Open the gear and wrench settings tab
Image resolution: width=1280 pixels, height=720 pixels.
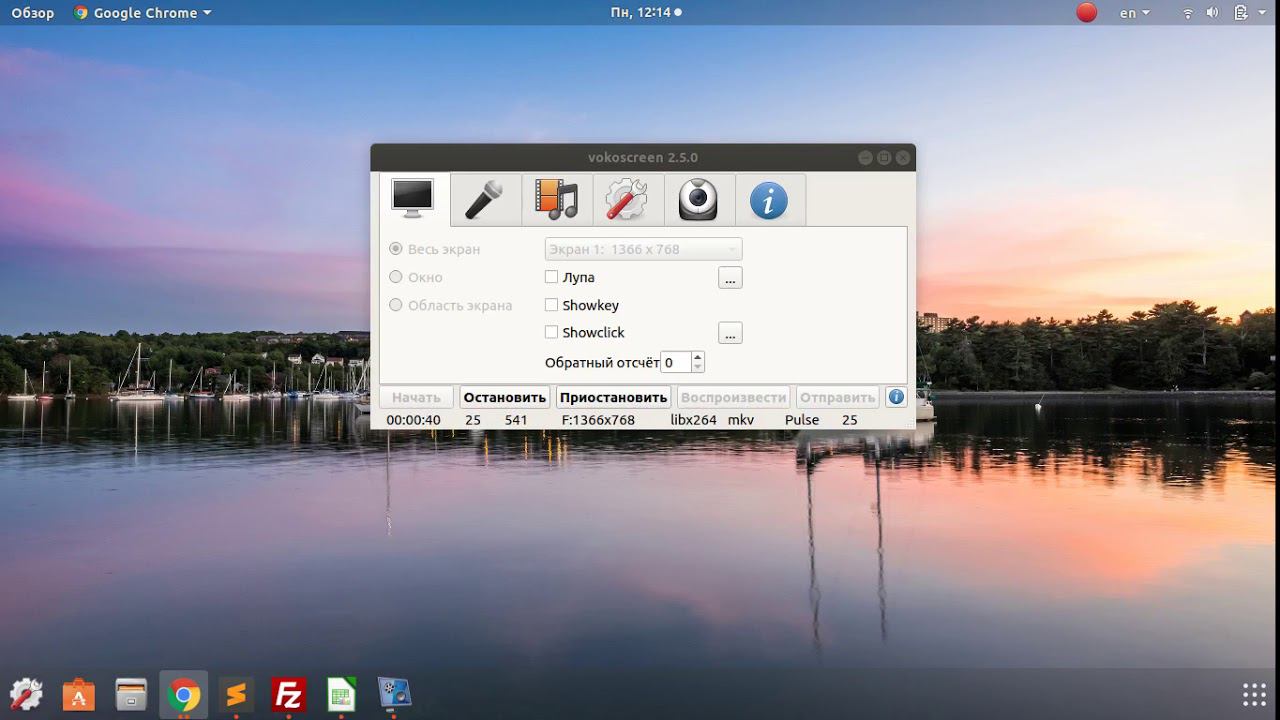pyautogui.click(x=628, y=199)
